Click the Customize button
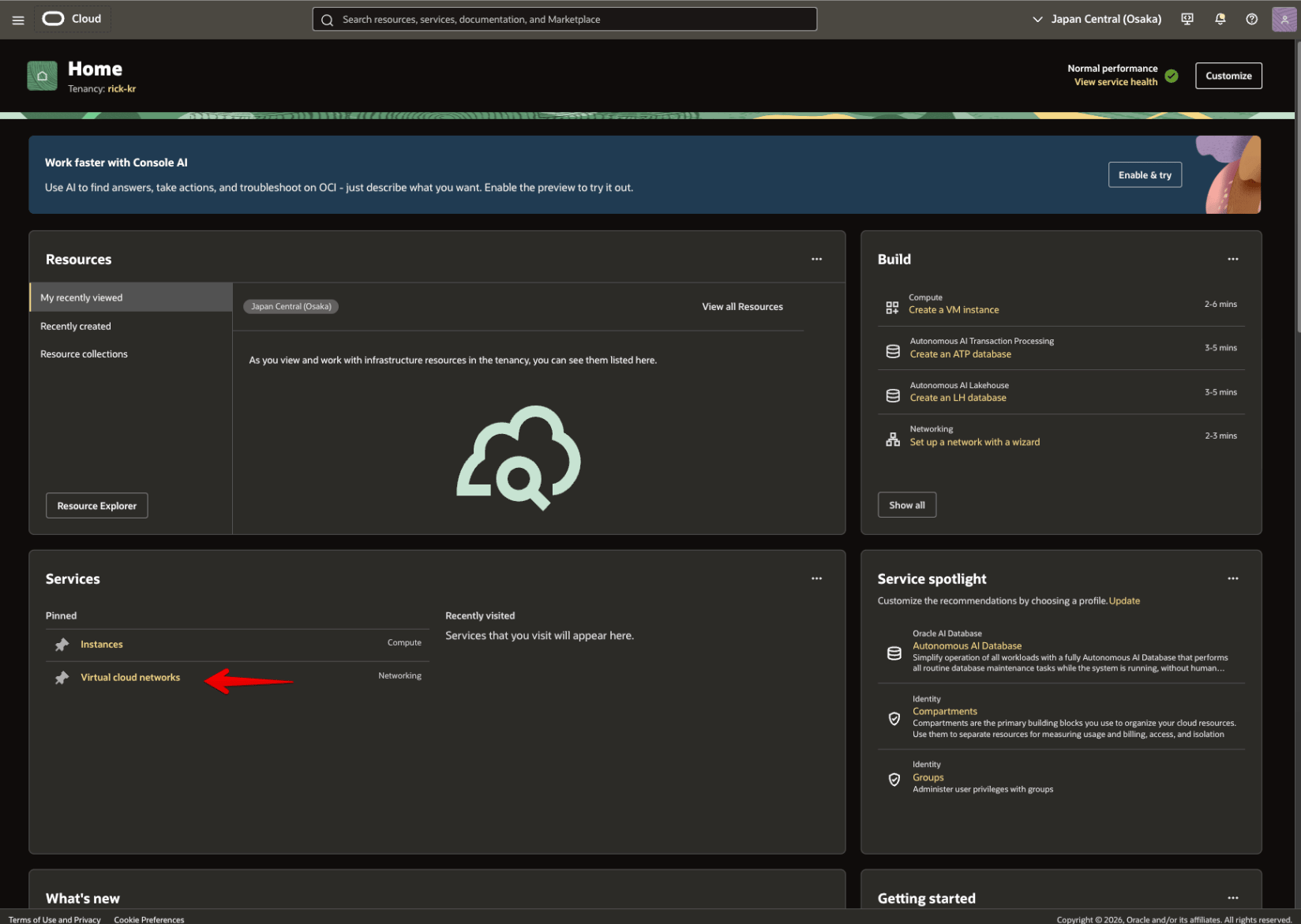Image resolution: width=1301 pixels, height=924 pixels. click(1228, 76)
